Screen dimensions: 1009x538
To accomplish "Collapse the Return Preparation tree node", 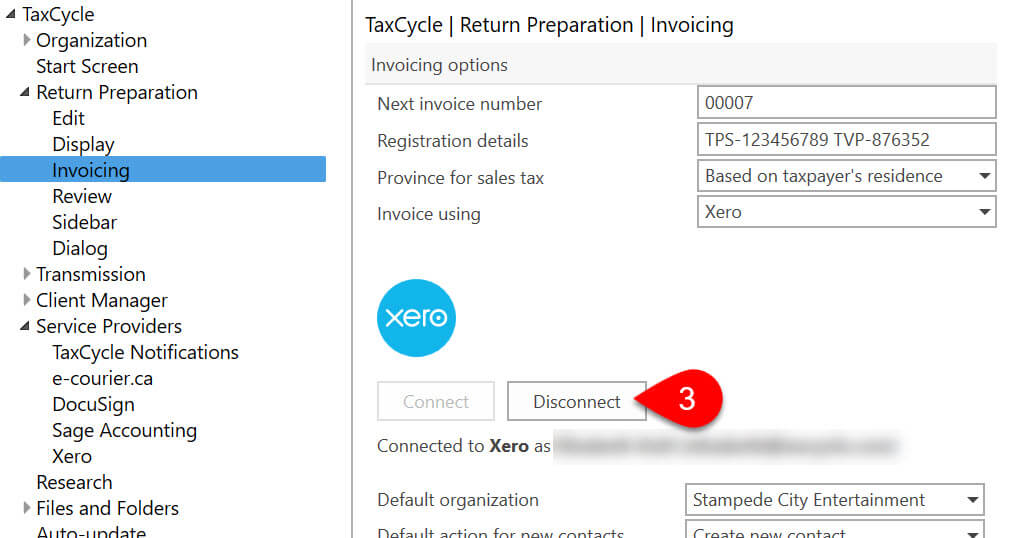I will pos(25,93).
